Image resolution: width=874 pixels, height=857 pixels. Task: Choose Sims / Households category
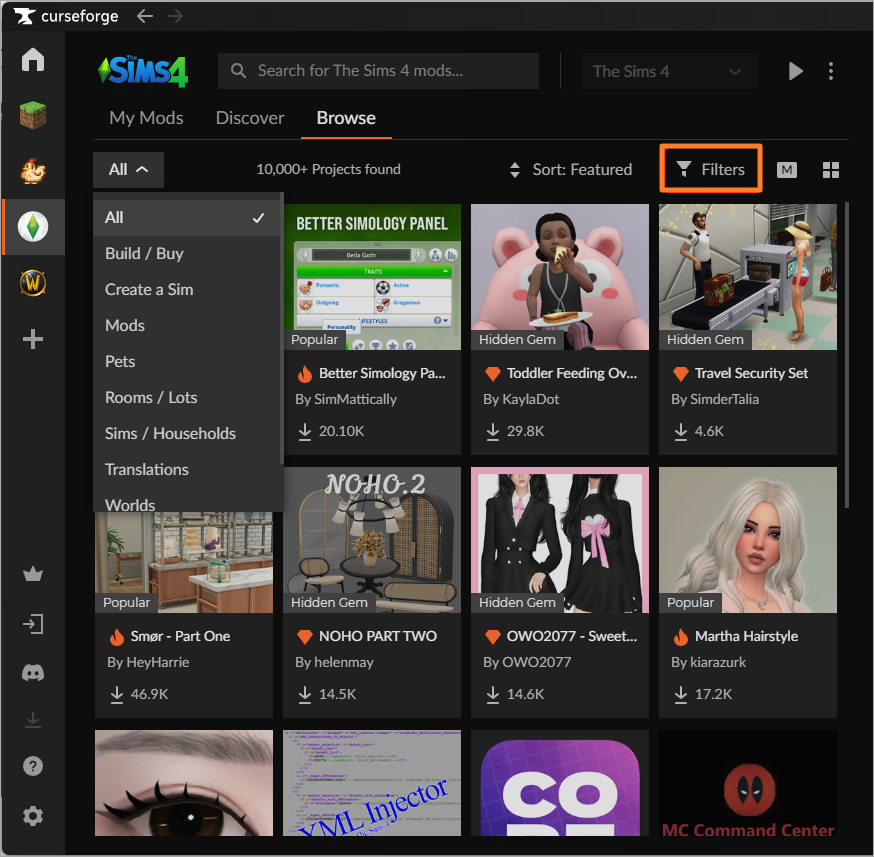(x=186, y=433)
